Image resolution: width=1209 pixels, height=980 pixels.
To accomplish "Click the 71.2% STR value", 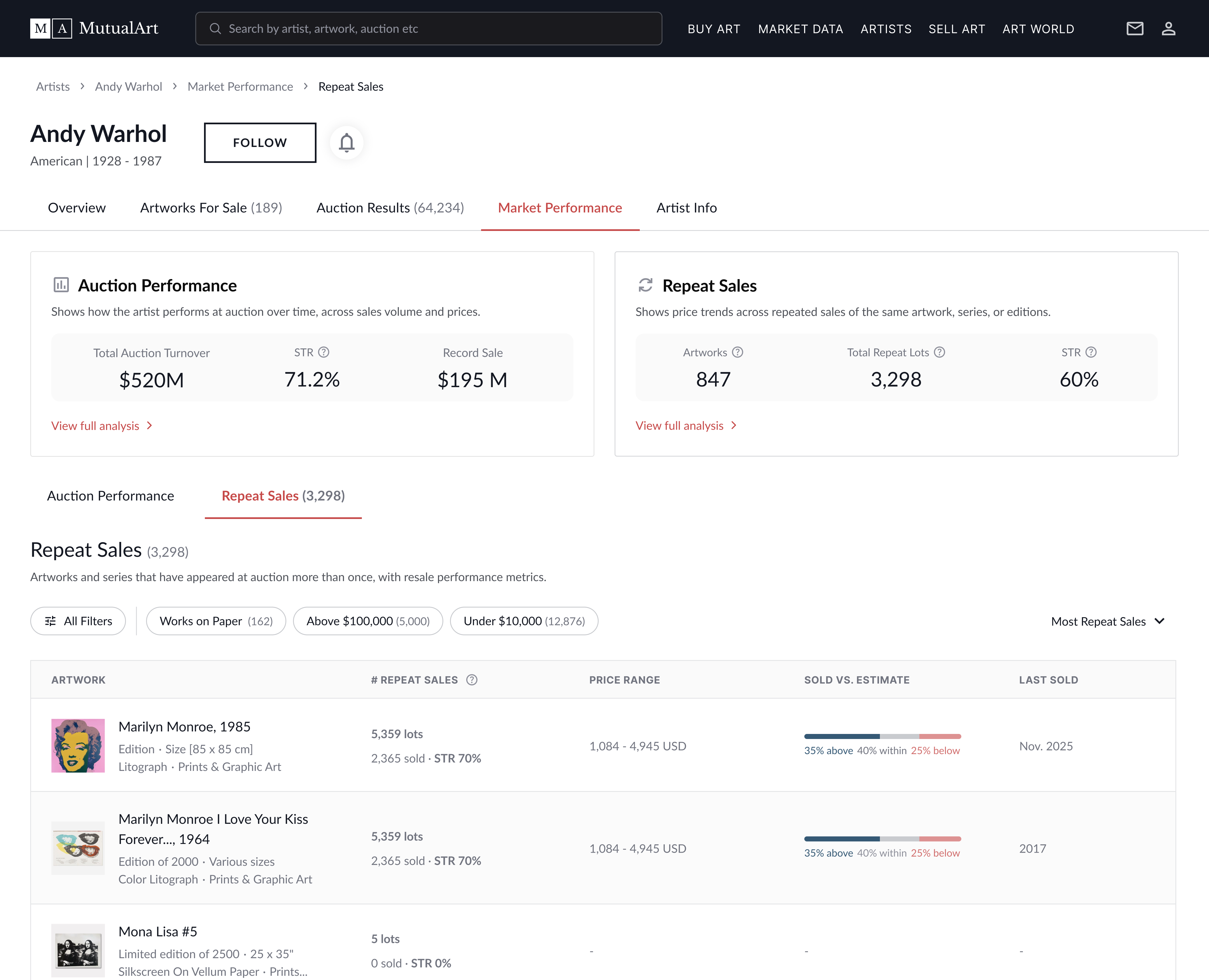I will point(312,379).
